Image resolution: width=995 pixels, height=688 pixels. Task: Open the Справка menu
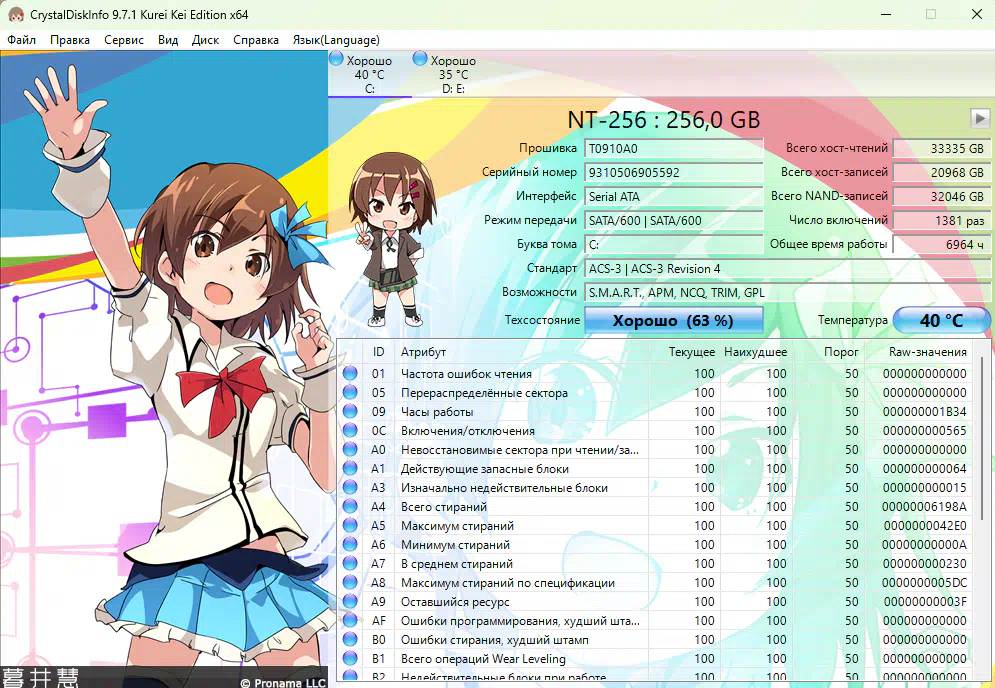tap(256, 40)
